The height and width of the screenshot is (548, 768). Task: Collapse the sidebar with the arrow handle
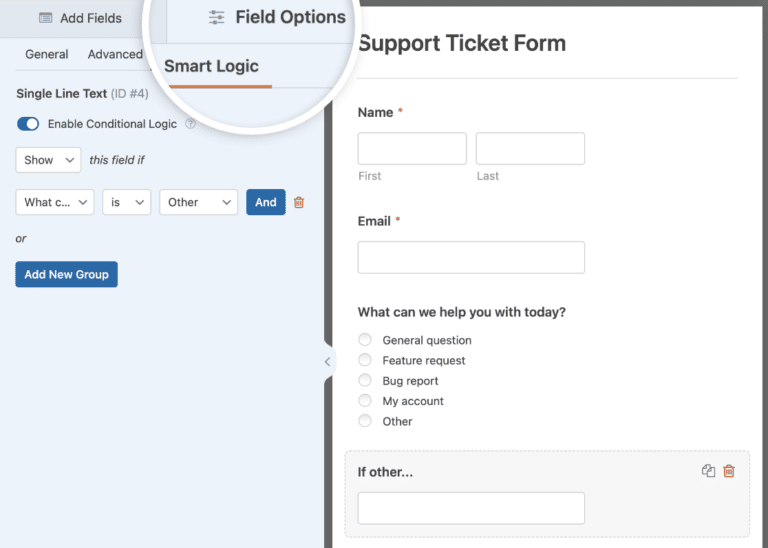328,362
